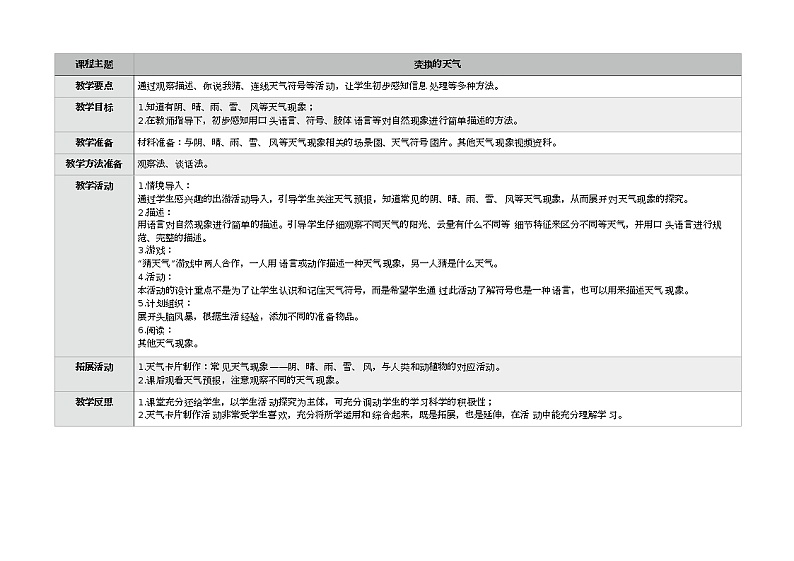Select the 教学目标 row label
Viewport: 794px width, 561px height.
click(94, 107)
